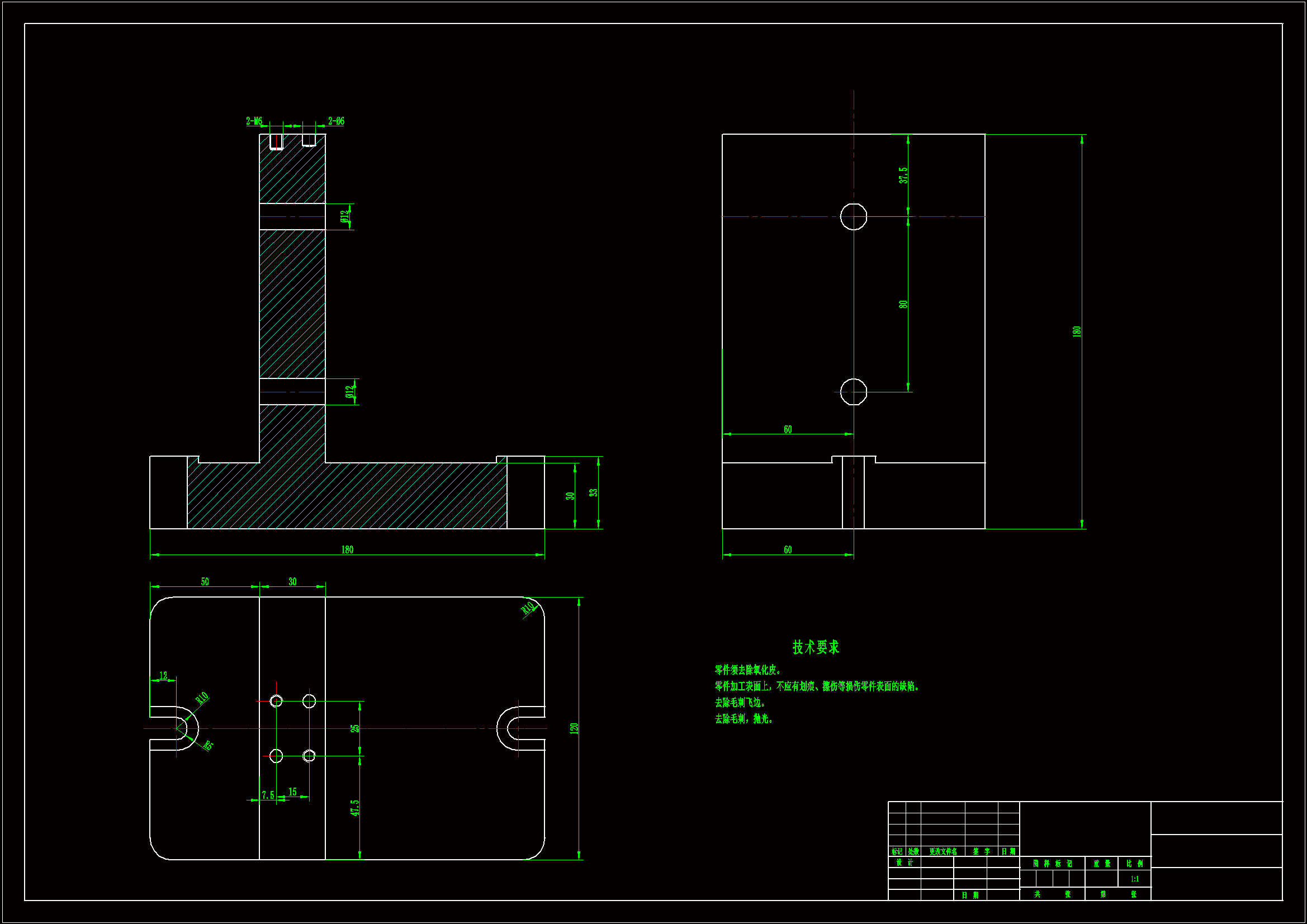Select the 33 height dimension
The width and height of the screenshot is (1307, 924).
(x=593, y=493)
